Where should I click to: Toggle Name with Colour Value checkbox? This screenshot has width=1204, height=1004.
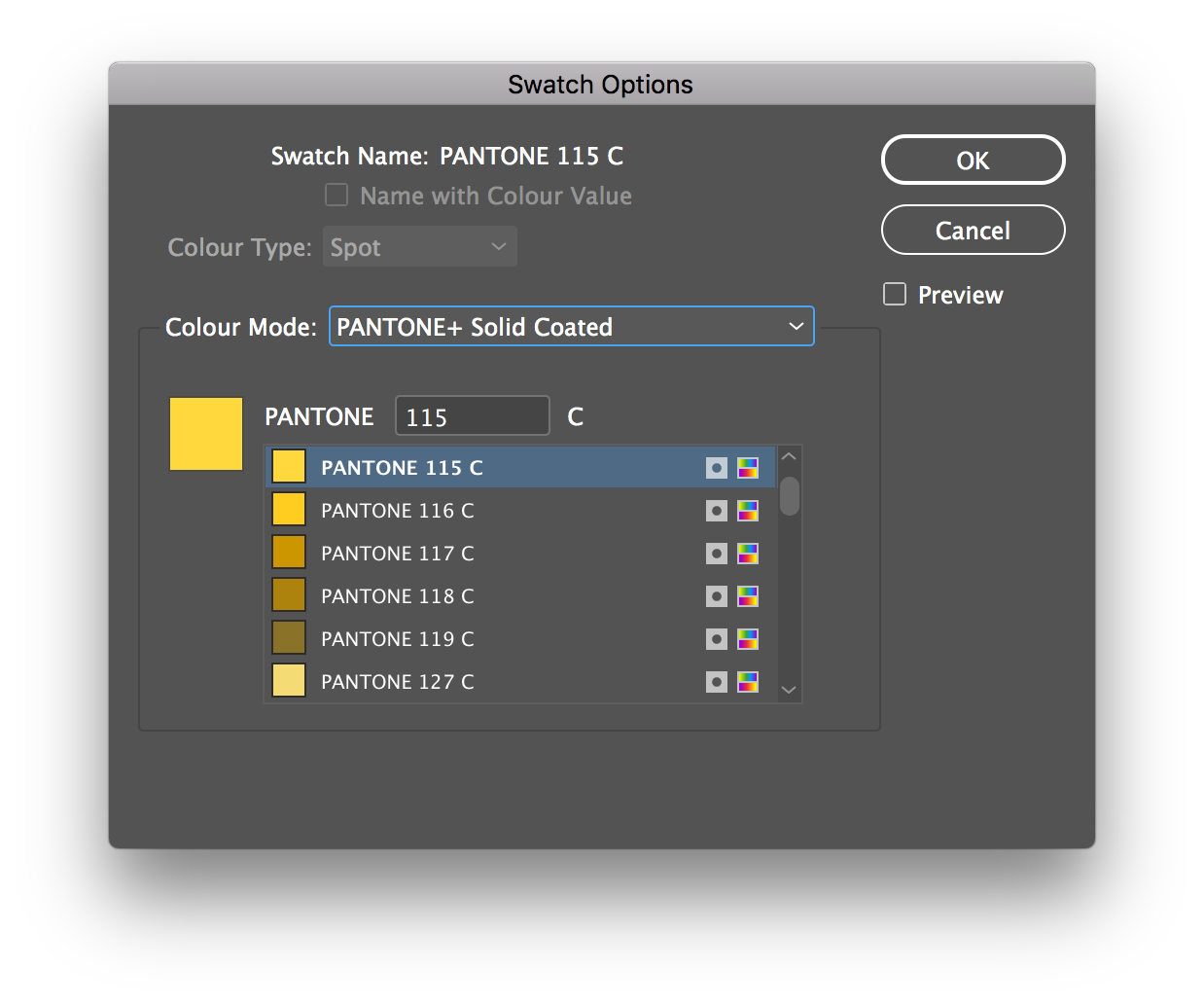coord(336,196)
